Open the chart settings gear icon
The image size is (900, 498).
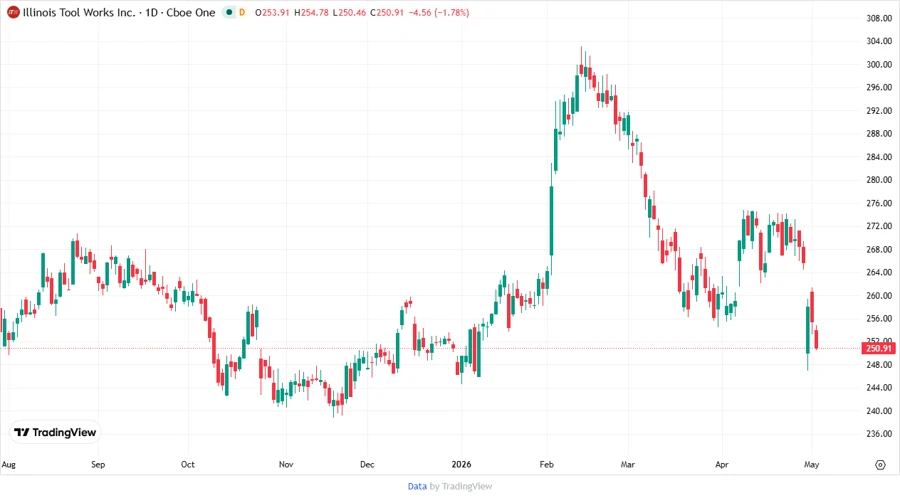(880, 465)
